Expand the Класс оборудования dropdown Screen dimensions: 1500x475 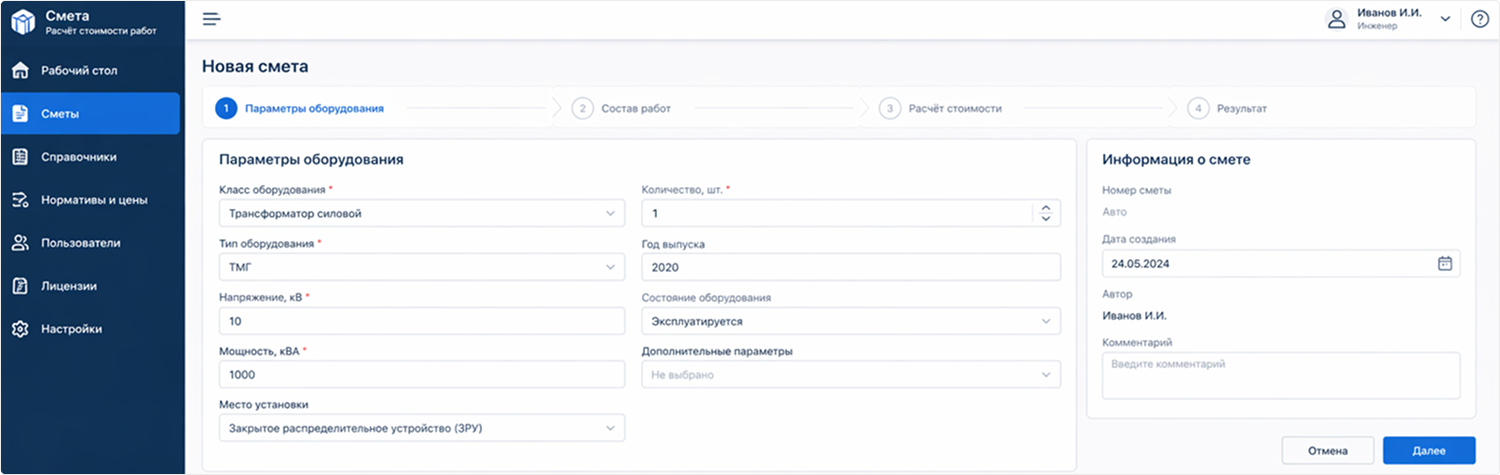coord(421,213)
